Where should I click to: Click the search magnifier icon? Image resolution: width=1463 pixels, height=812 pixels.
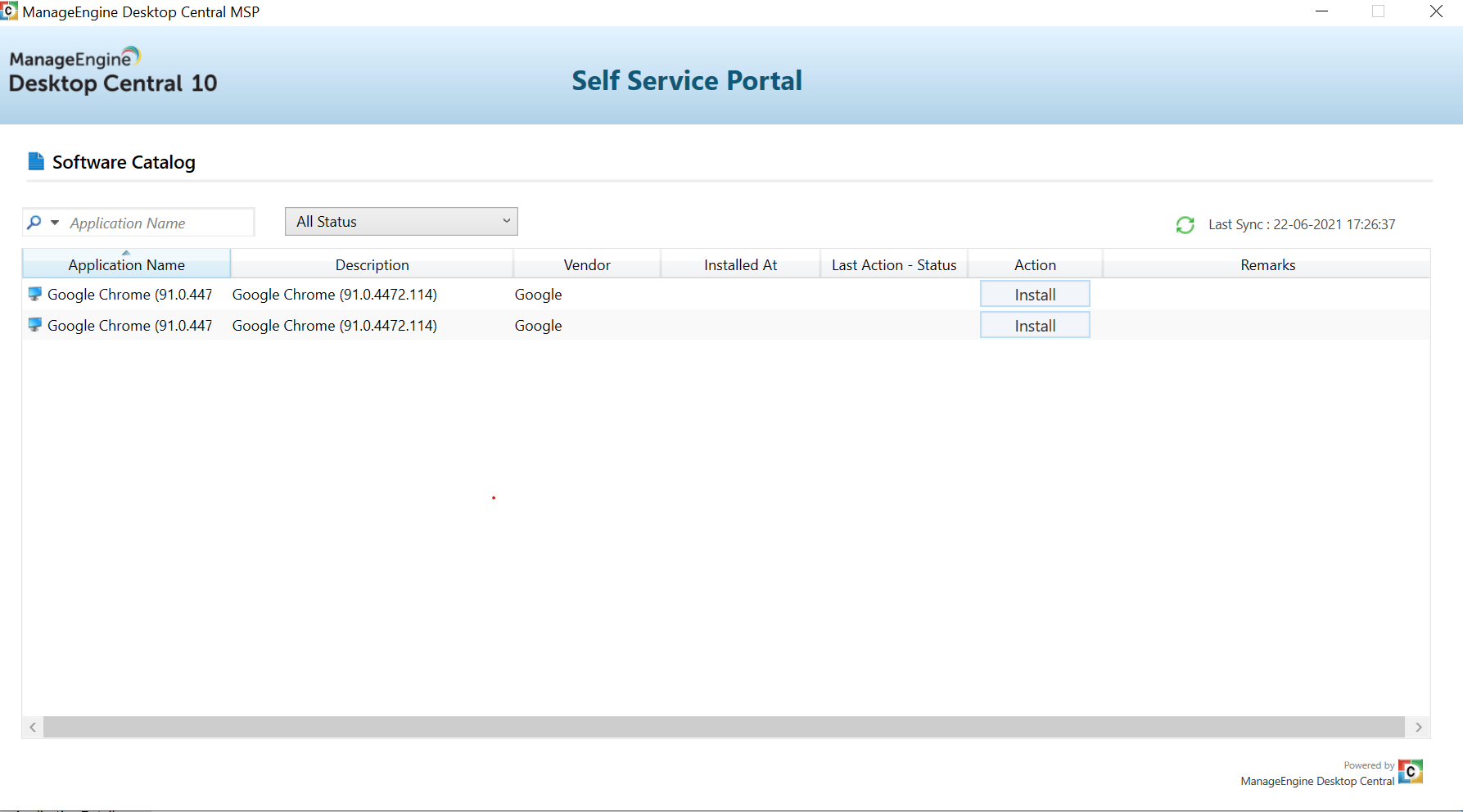coord(34,223)
